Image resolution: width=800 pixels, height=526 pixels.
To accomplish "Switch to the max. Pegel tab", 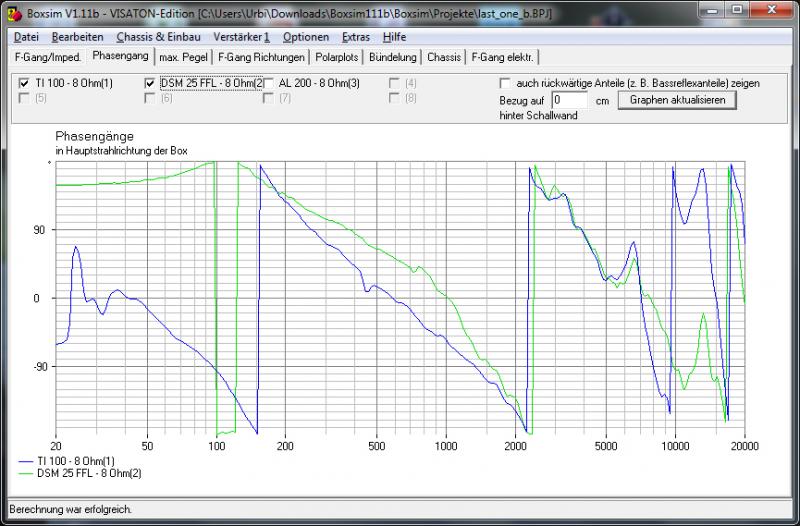I will [185, 57].
